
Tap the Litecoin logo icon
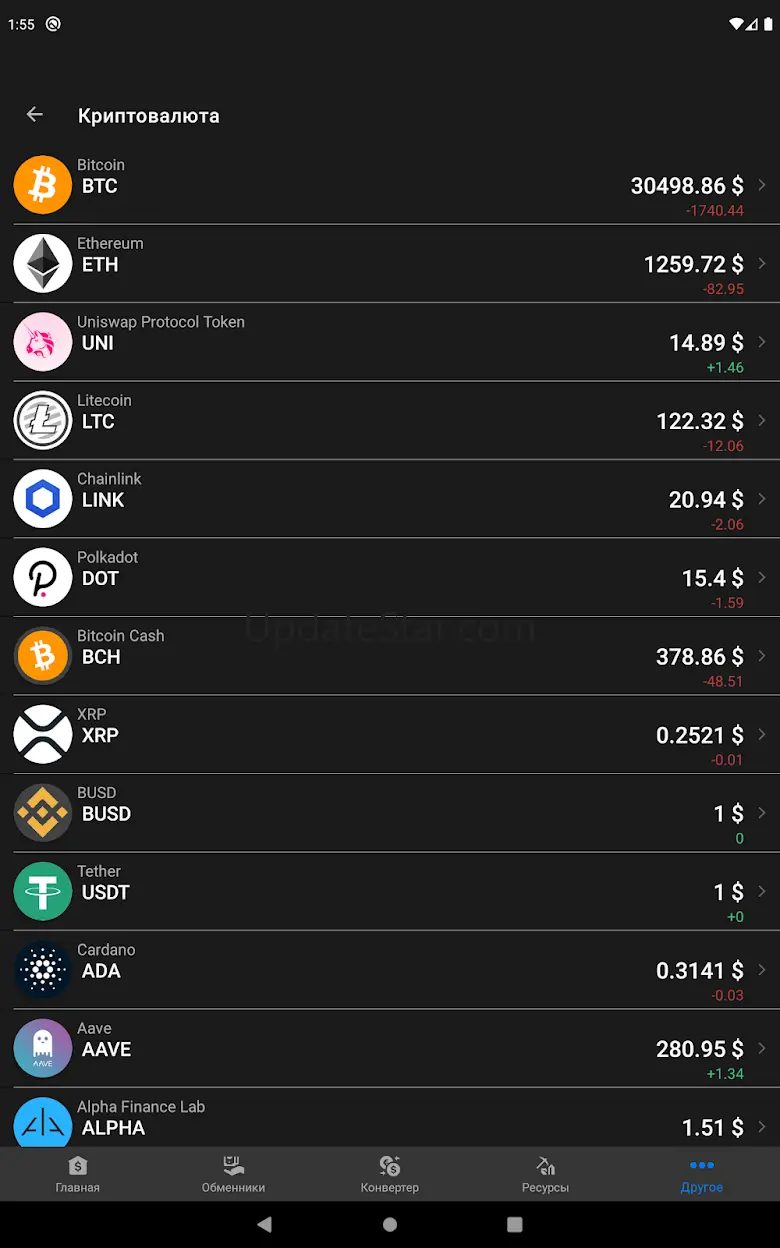(x=43, y=420)
